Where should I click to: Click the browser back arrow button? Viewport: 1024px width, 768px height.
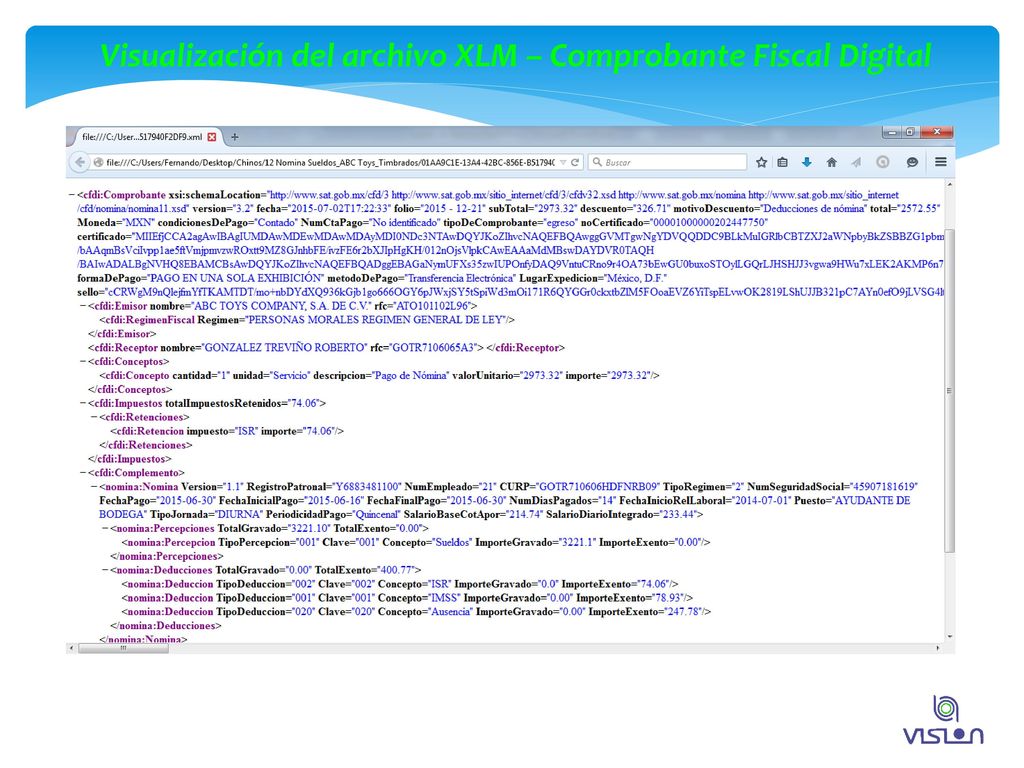[x=80, y=162]
